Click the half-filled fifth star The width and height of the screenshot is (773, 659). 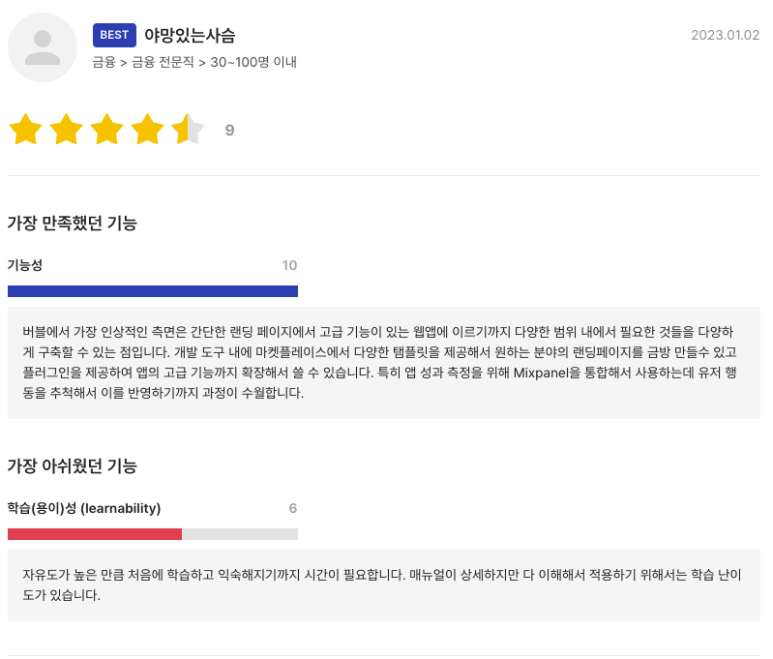(187, 129)
